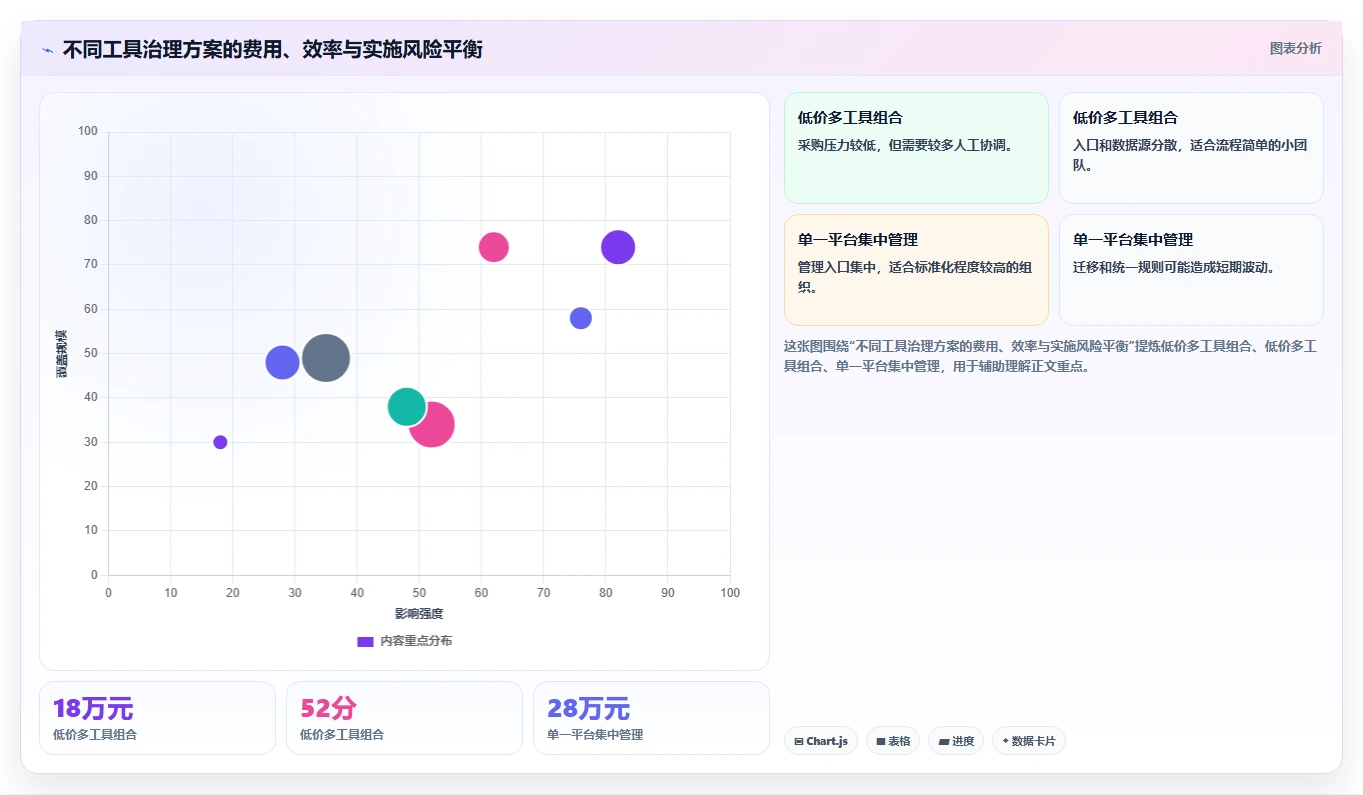Viewport: 1363px width, 795px height.
Task: Toggle the 内容重点分布 legend item
Action: (x=405, y=641)
